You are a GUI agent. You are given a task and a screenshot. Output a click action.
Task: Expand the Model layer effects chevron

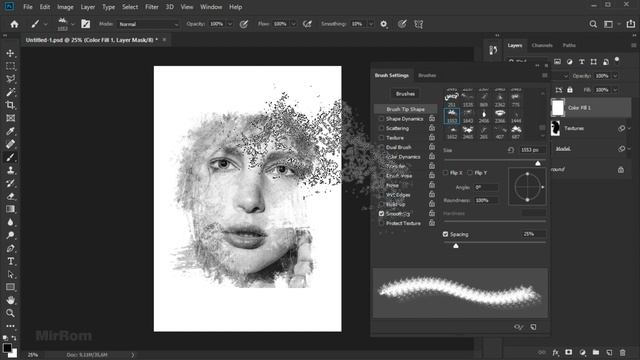[629, 149]
